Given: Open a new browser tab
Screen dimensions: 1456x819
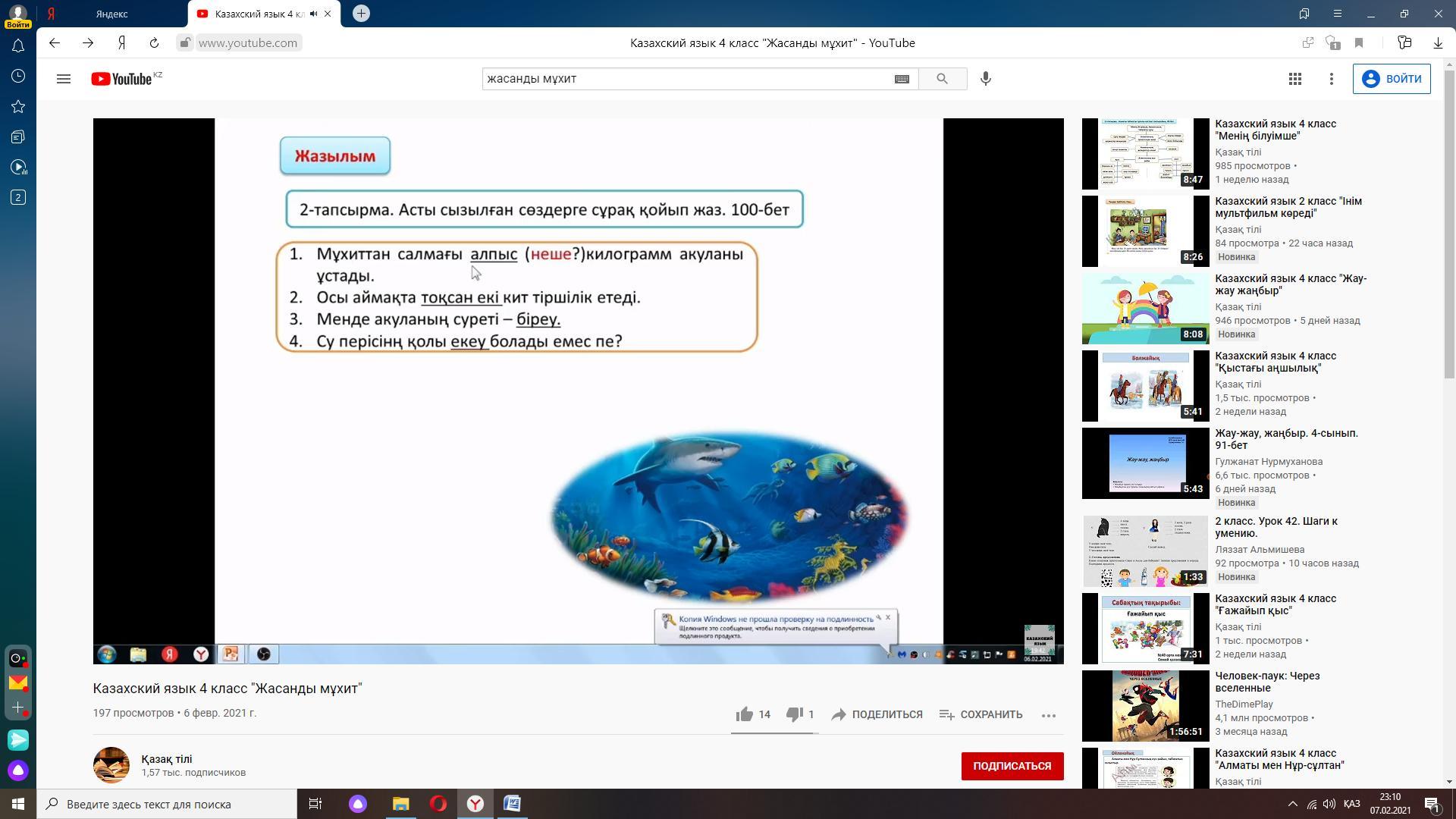Looking at the screenshot, I should click(x=361, y=14).
